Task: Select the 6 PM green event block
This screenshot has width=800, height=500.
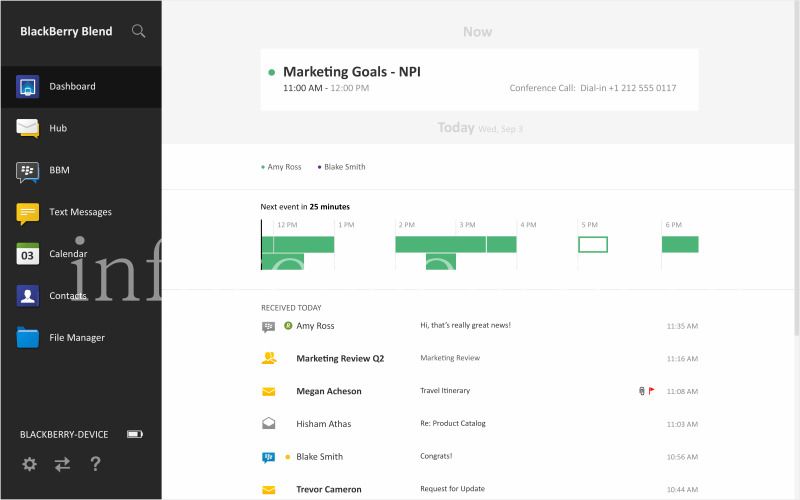Action: click(x=680, y=244)
